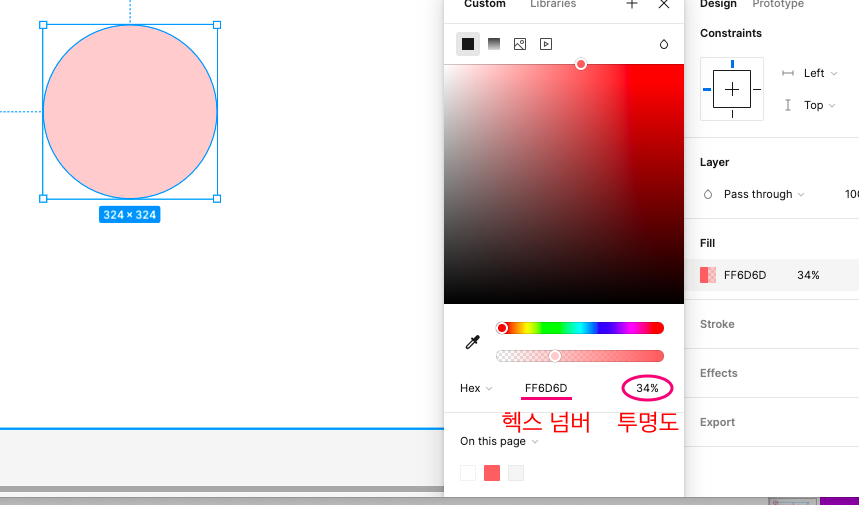
Task: Click the vertical constraint icon beside Top
Action: point(788,105)
